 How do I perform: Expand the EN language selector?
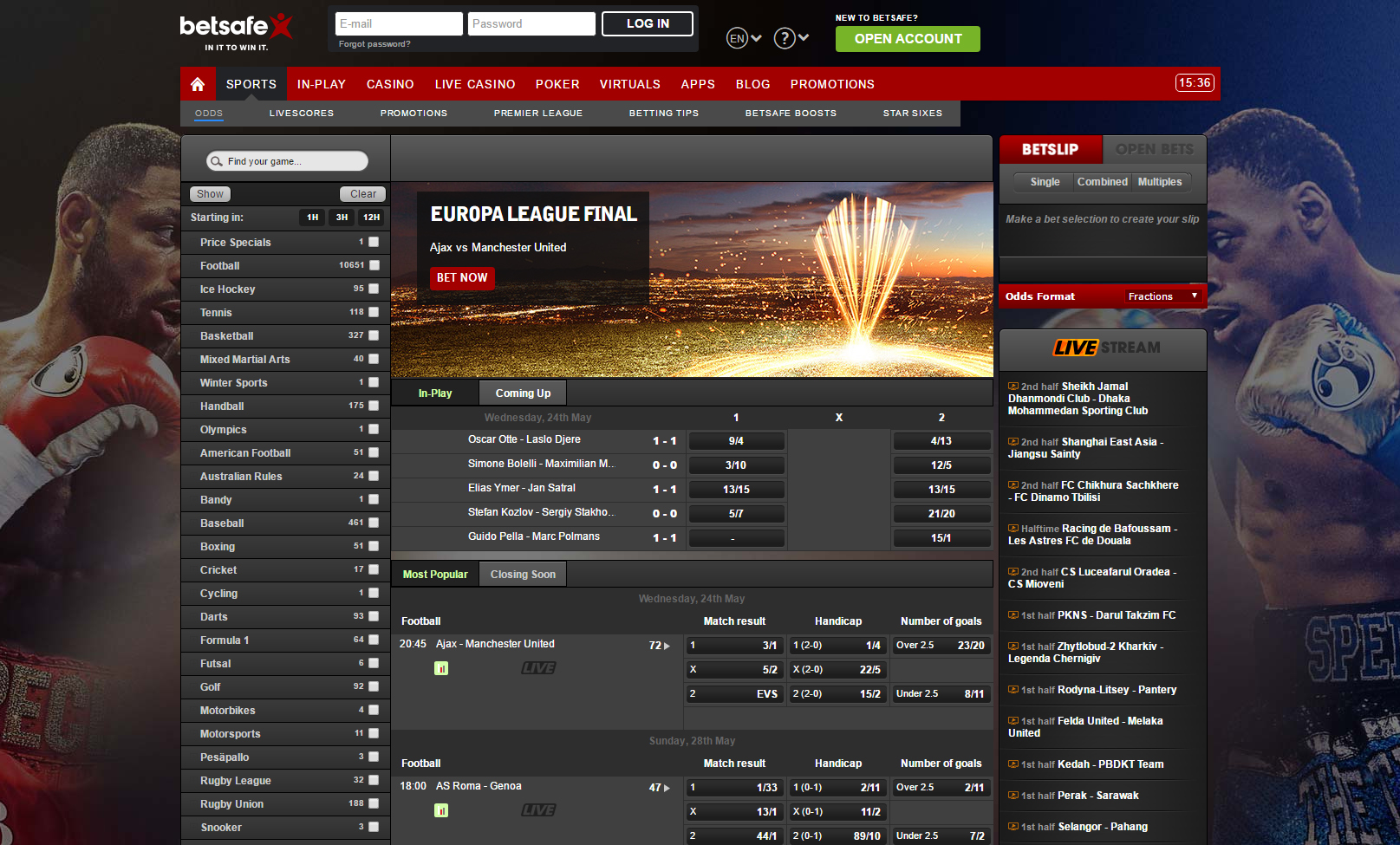pyautogui.click(x=744, y=37)
